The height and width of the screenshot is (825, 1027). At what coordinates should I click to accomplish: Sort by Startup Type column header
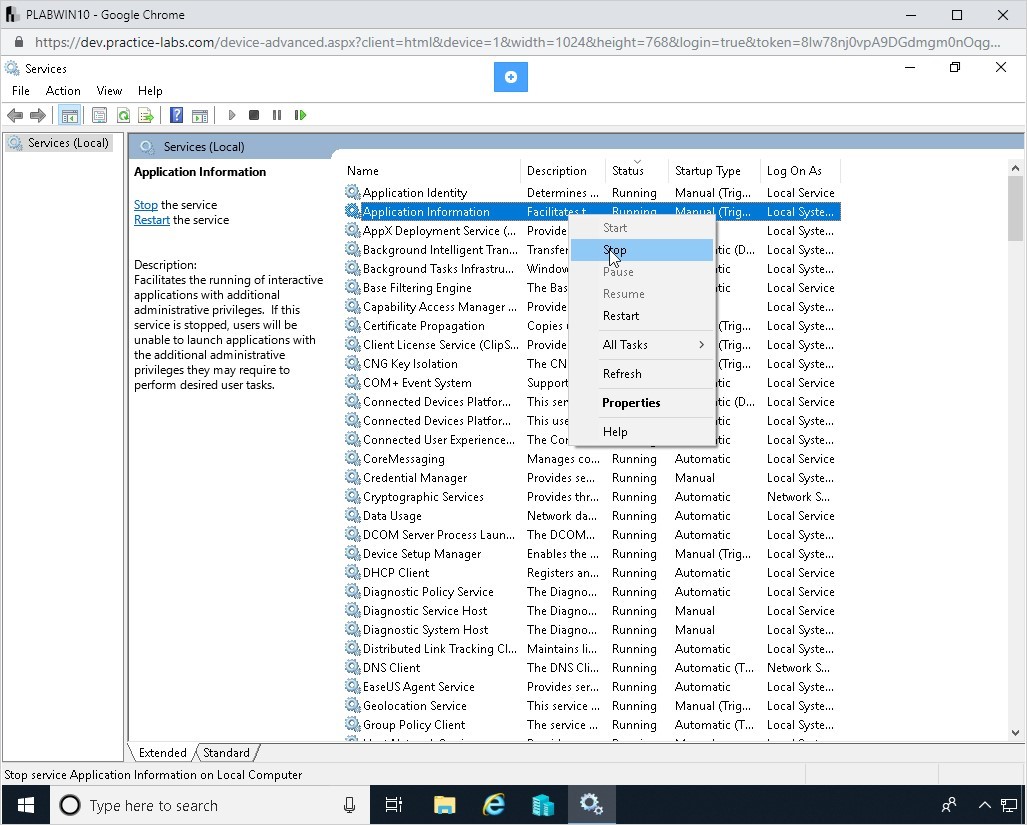tap(714, 171)
